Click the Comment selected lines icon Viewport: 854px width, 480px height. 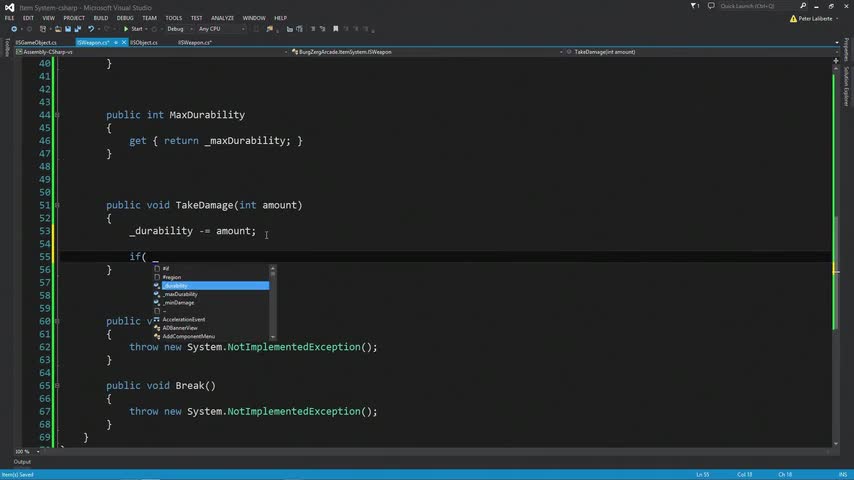point(313,29)
